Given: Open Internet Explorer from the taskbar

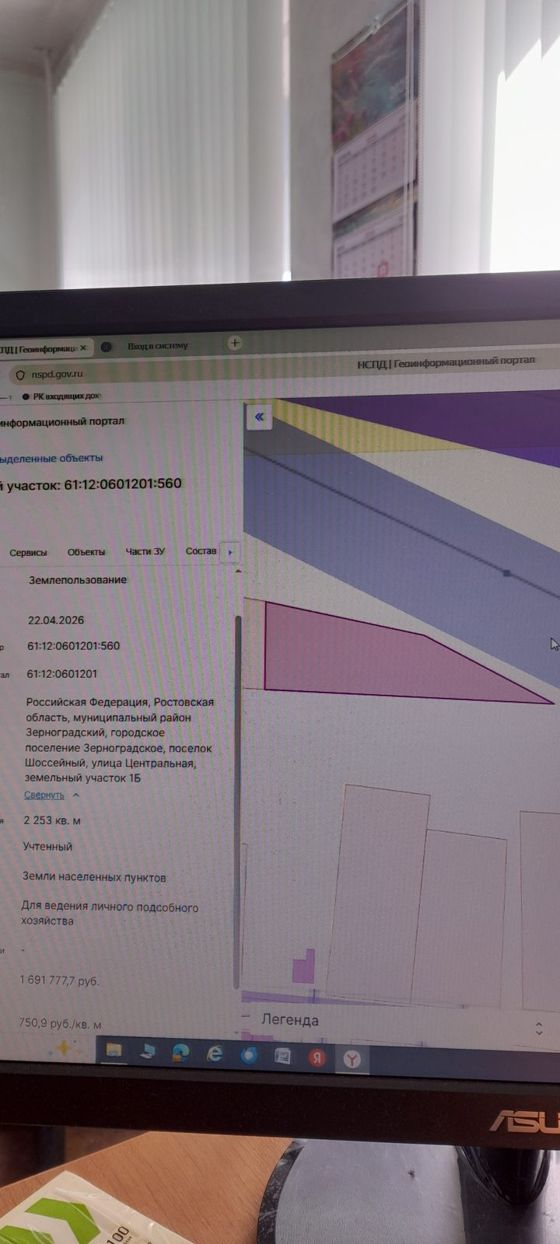Looking at the screenshot, I should 214,1054.
